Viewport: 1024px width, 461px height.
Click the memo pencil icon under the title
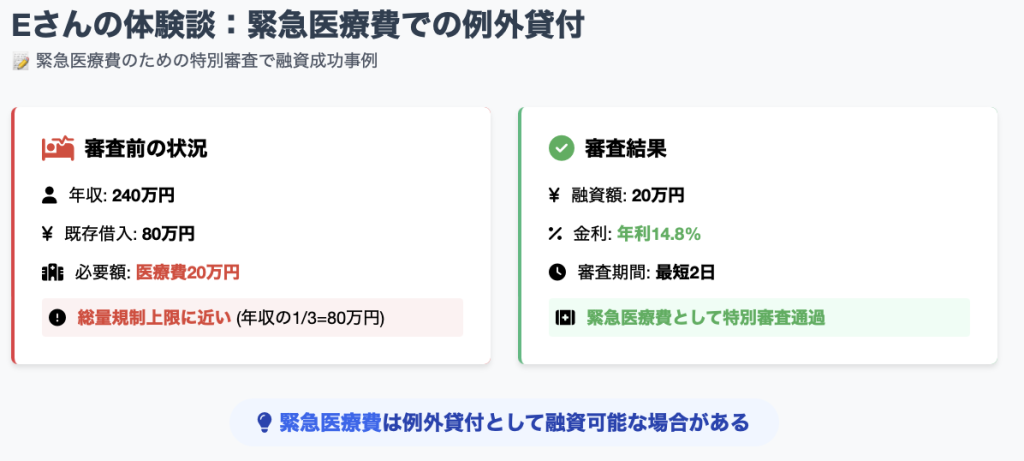21,63
